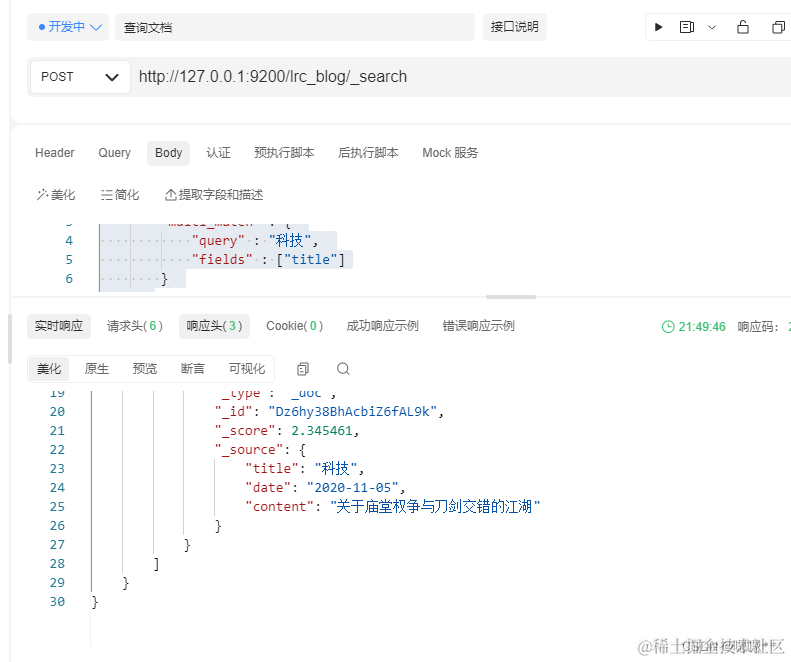This screenshot has width=791, height=662.
Task: Switch to the Header tab
Action: pos(54,153)
